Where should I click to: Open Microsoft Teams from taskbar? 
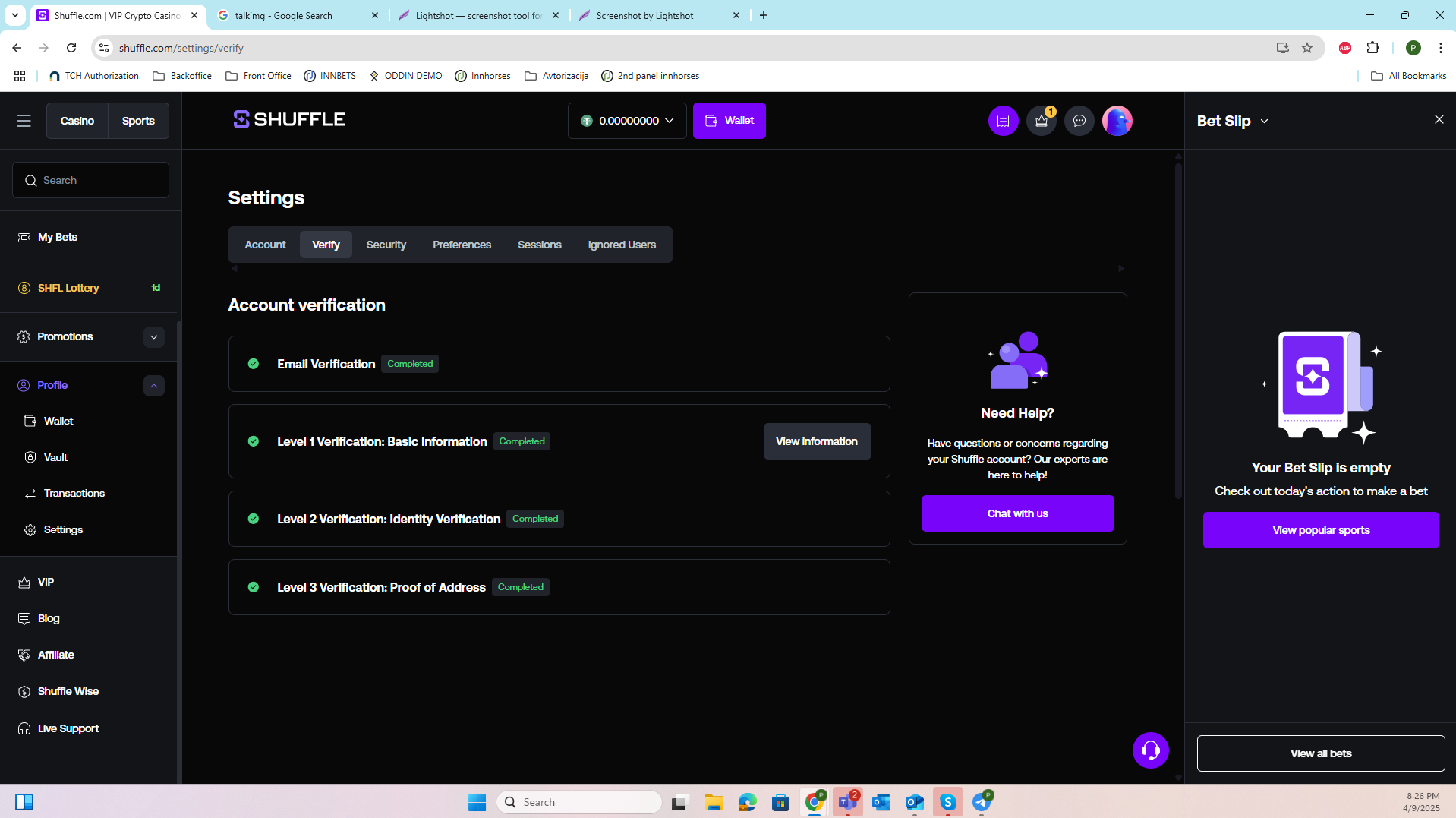coord(847,802)
